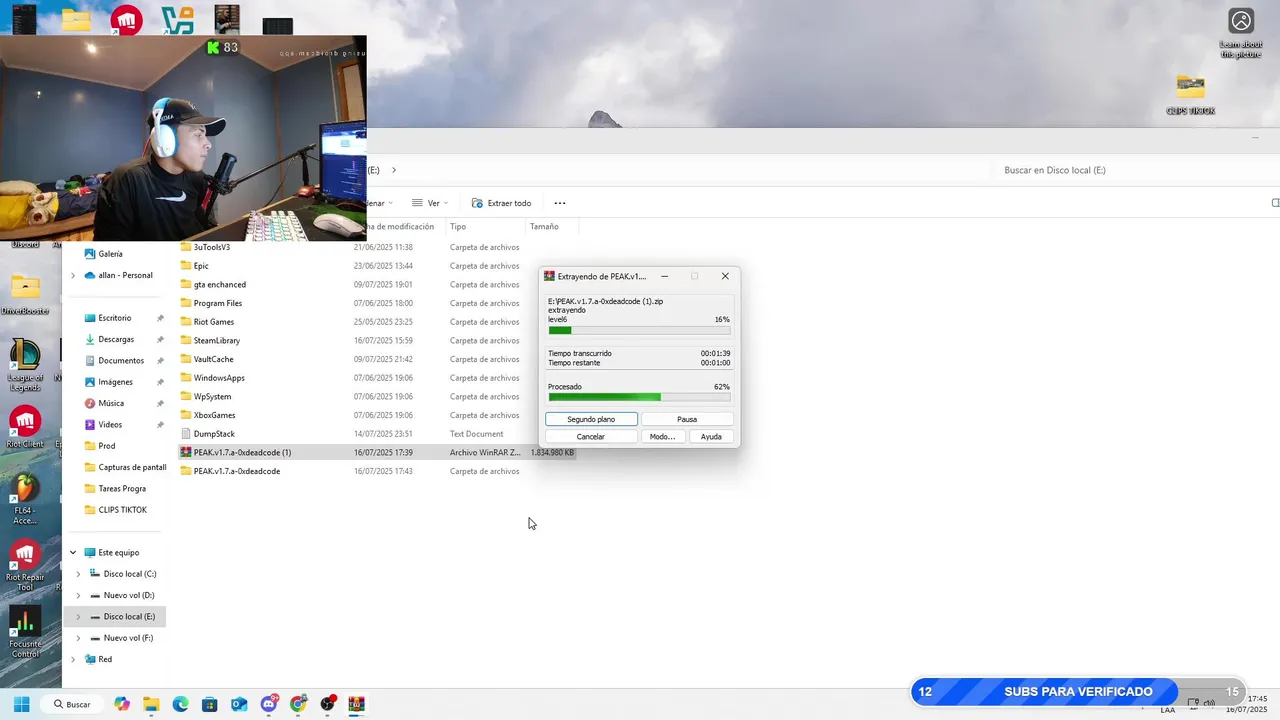Viewport: 1280px width, 720px height.
Task: Expand Nuevo vol (F:) in navigation tree
Action: pos(79,638)
